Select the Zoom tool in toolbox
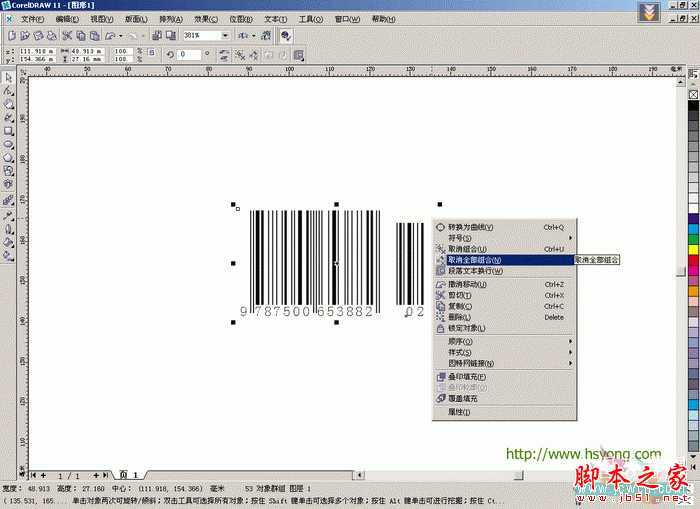700x509 pixels. click(x=8, y=104)
